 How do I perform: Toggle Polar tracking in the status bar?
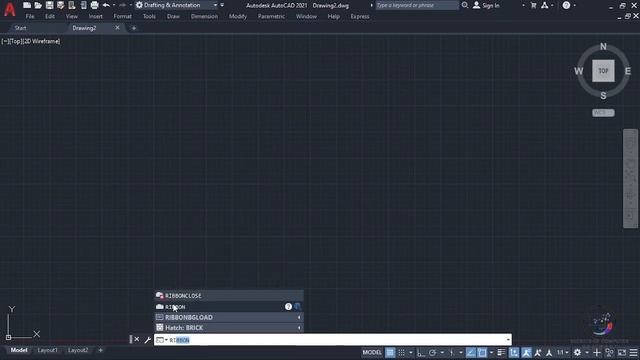coord(433,353)
